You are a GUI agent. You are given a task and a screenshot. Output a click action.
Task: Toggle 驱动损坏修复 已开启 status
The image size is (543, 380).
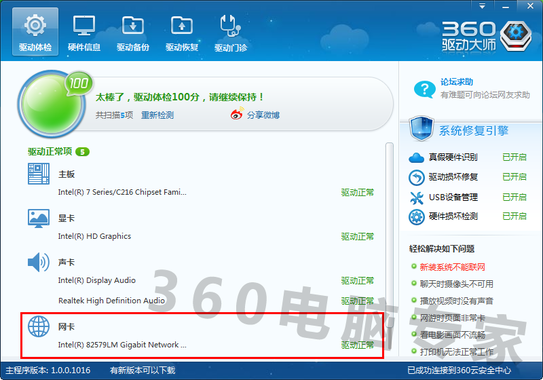(x=514, y=177)
